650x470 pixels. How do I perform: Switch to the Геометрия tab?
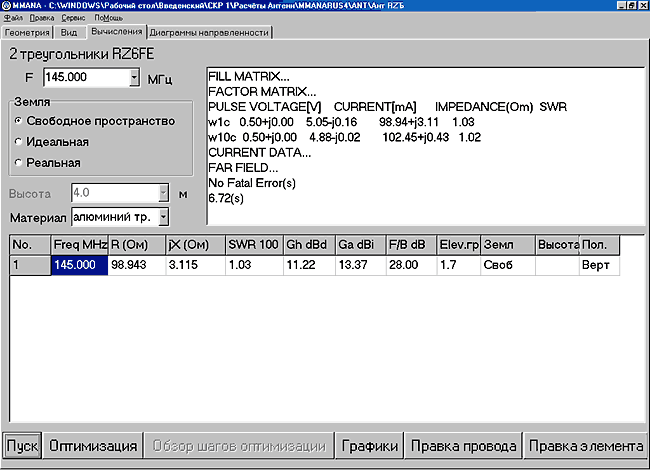pos(26,32)
